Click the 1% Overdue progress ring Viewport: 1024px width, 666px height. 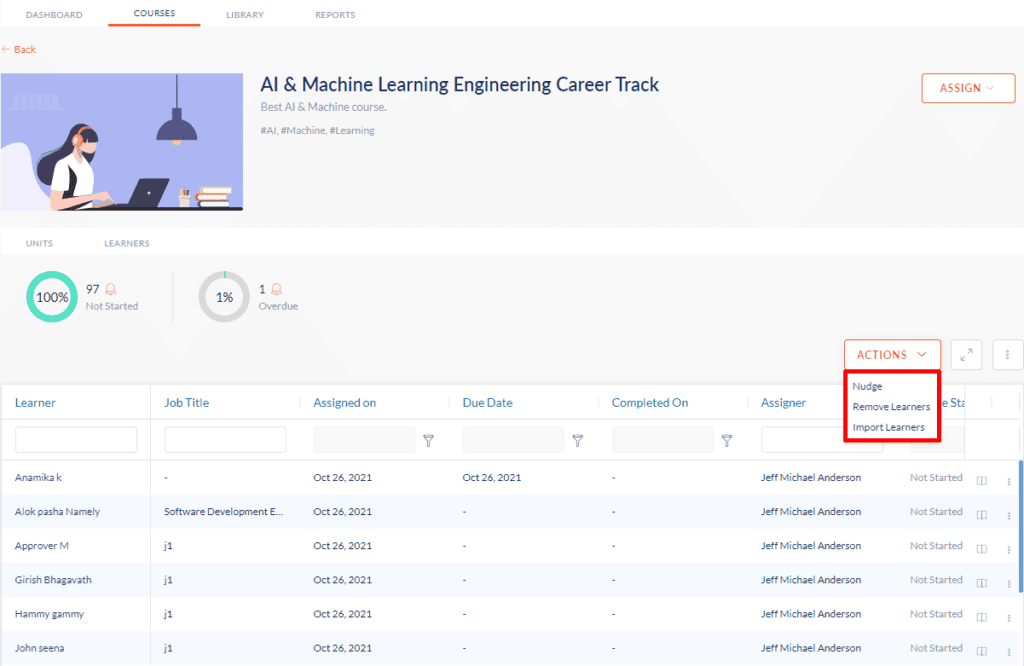tap(224, 297)
